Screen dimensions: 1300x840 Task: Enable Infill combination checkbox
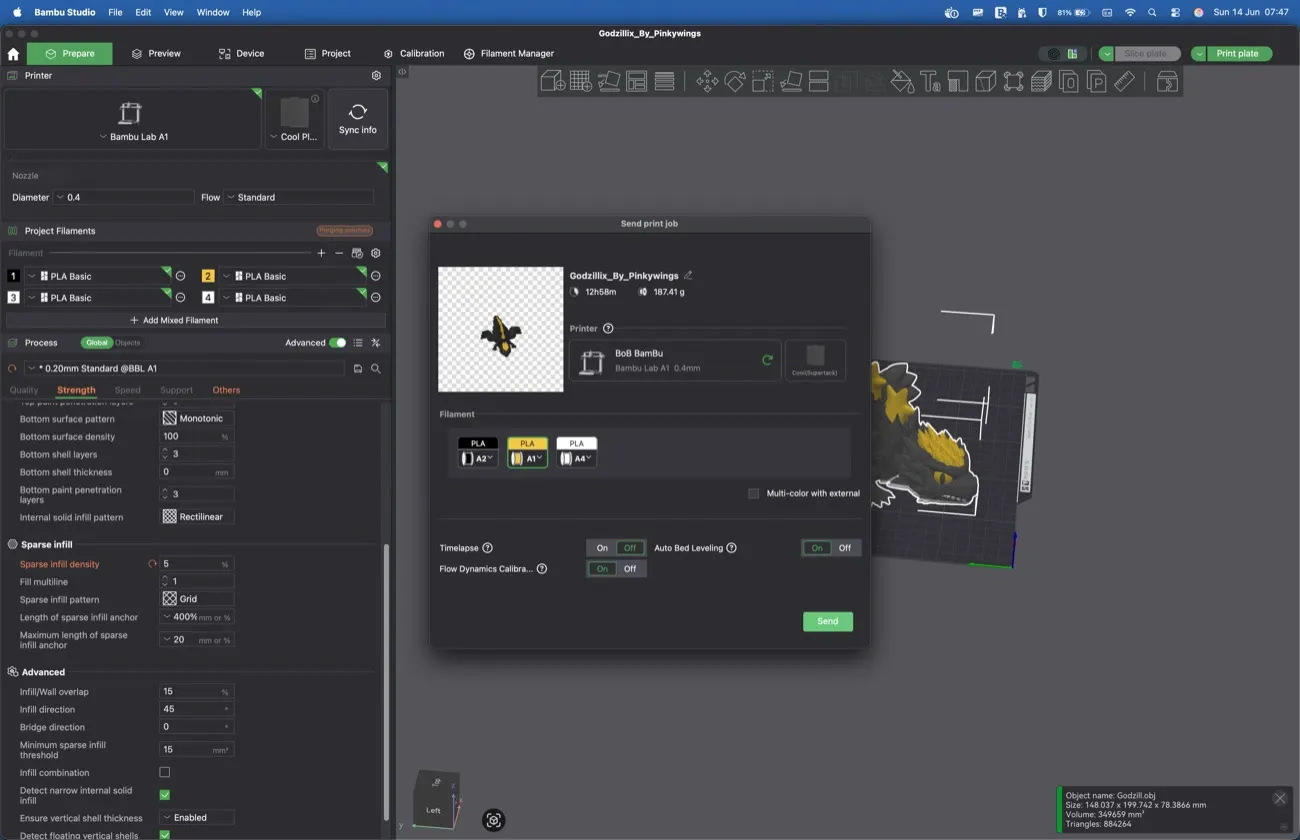pyautogui.click(x=165, y=772)
